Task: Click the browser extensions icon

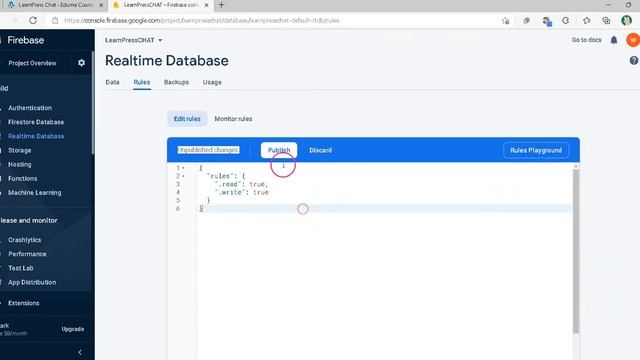Action: pyautogui.click(x=565, y=20)
